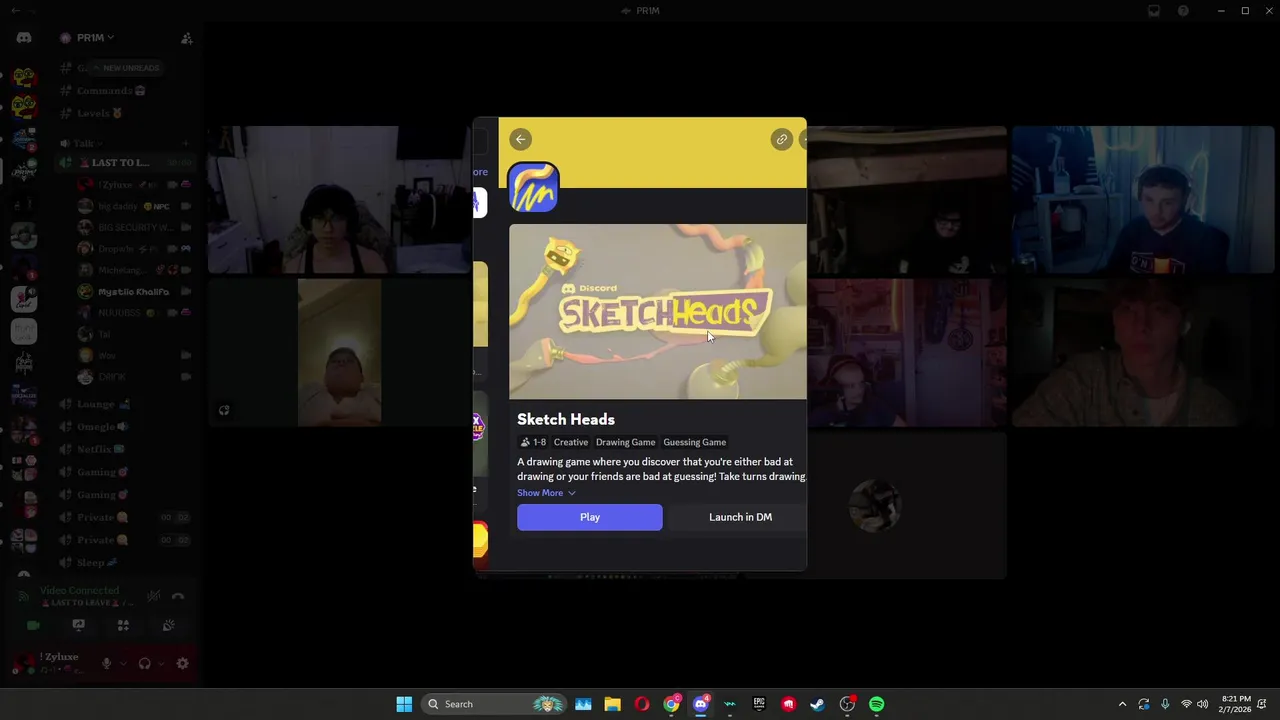Join the Omegle voice channel

tap(96, 427)
